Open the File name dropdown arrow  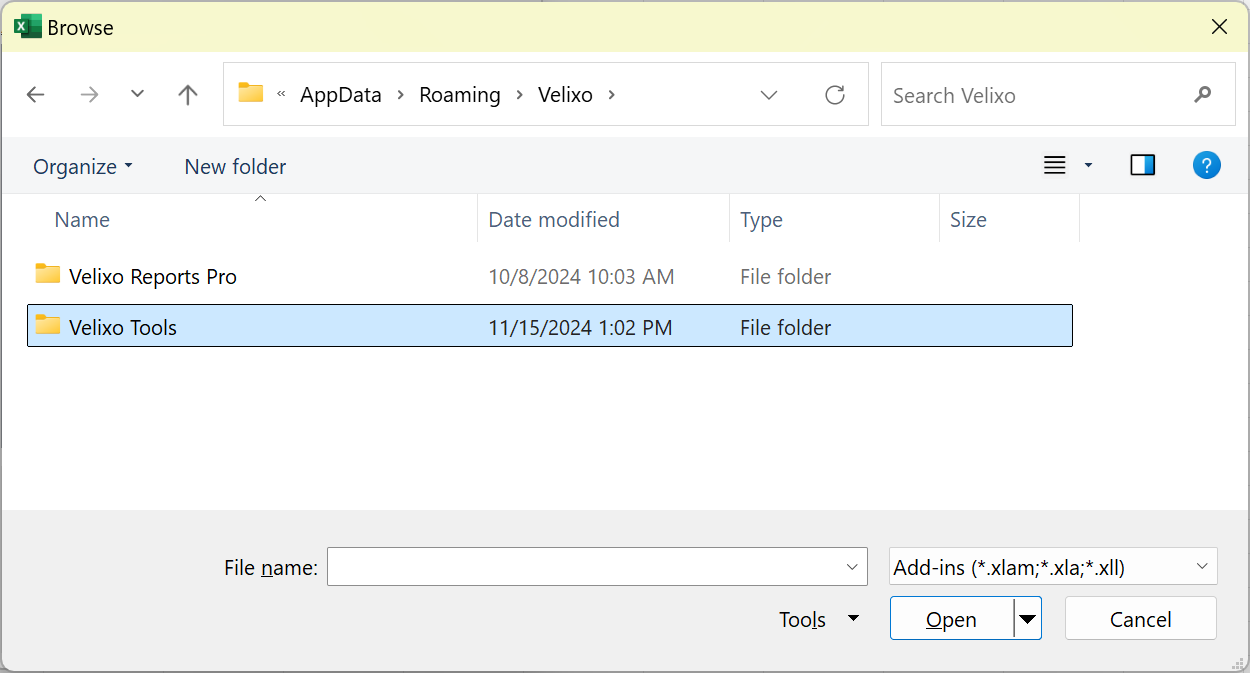(852, 567)
